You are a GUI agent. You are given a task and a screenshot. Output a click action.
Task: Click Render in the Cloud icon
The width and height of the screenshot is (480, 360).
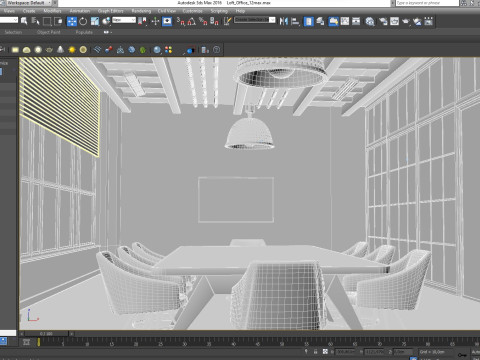coord(417,22)
